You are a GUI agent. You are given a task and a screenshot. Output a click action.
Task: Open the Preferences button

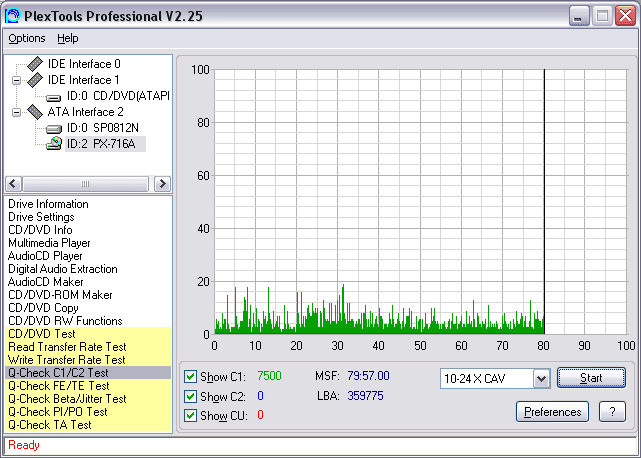[552, 412]
